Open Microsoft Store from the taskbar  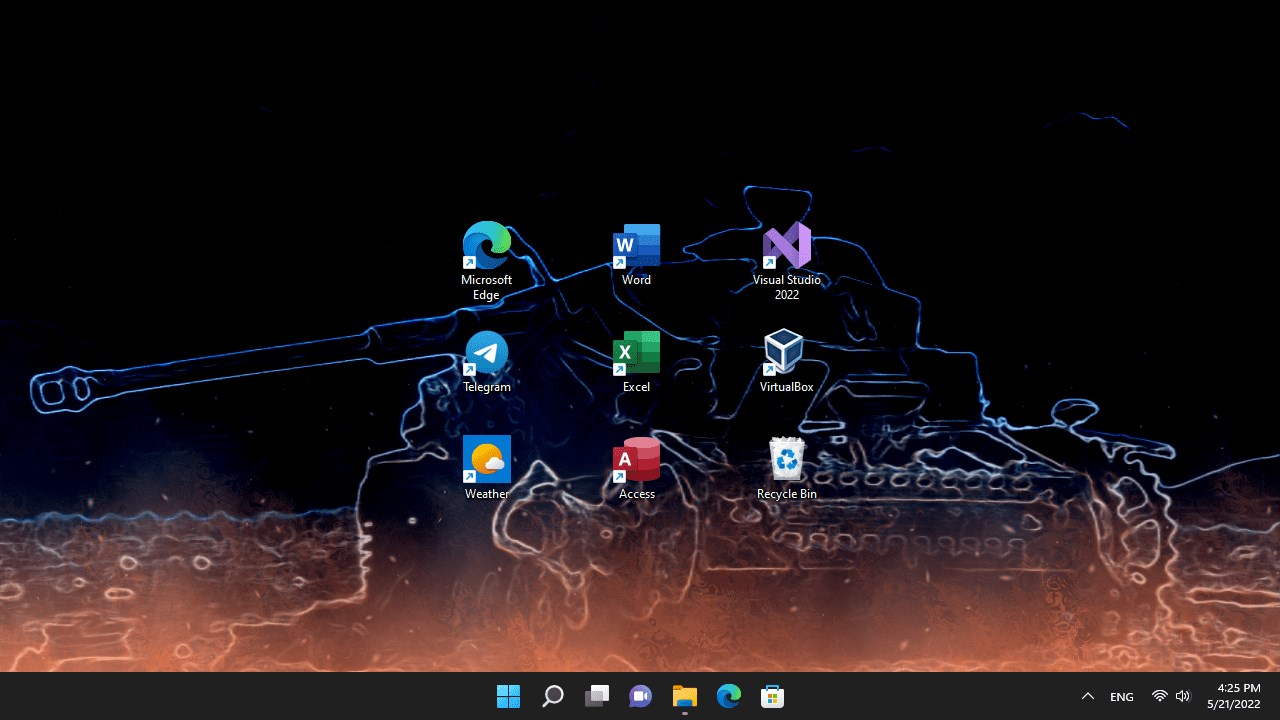click(772, 695)
